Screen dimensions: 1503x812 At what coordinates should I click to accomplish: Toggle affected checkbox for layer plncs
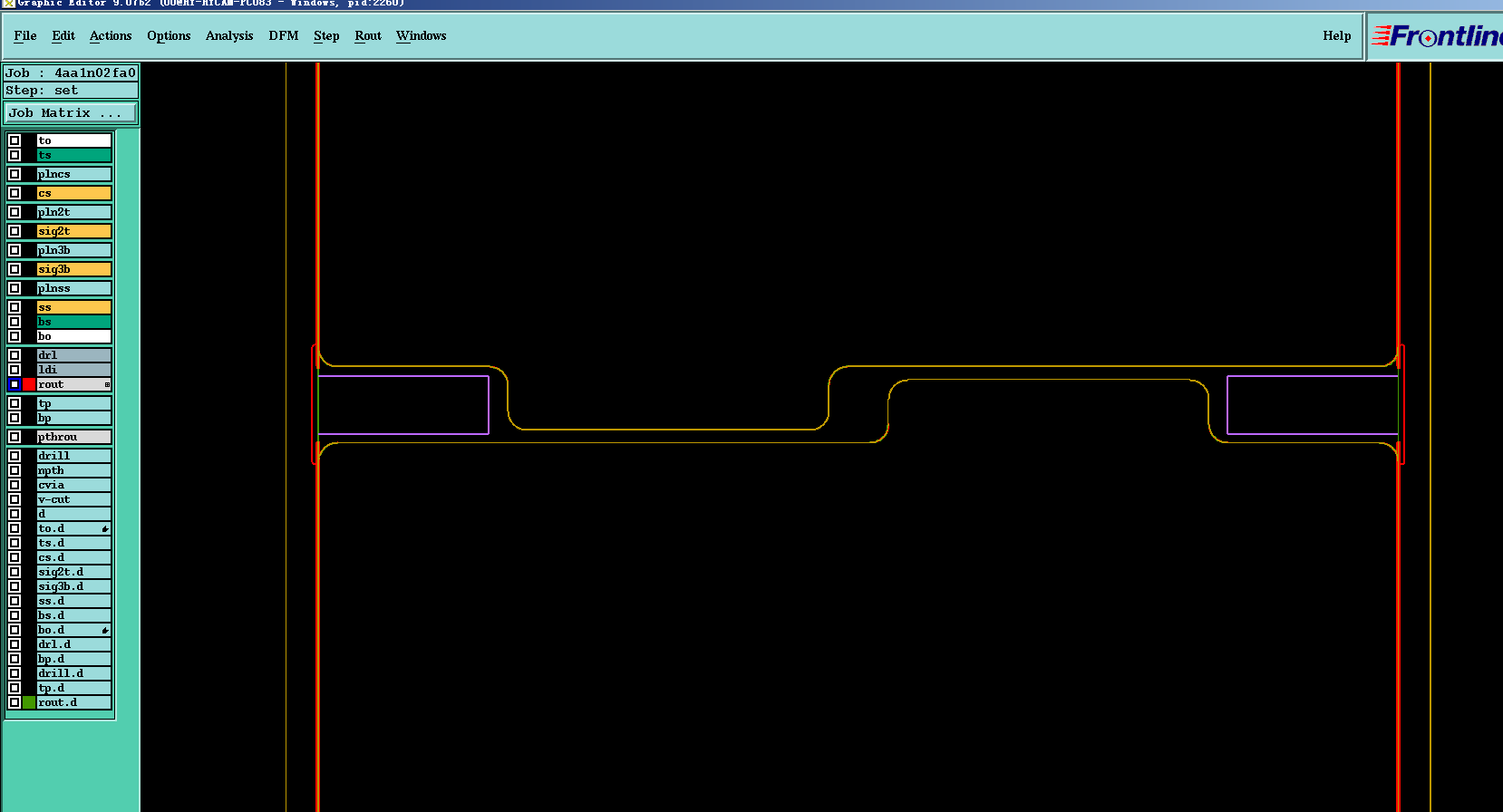pos(15,174)
